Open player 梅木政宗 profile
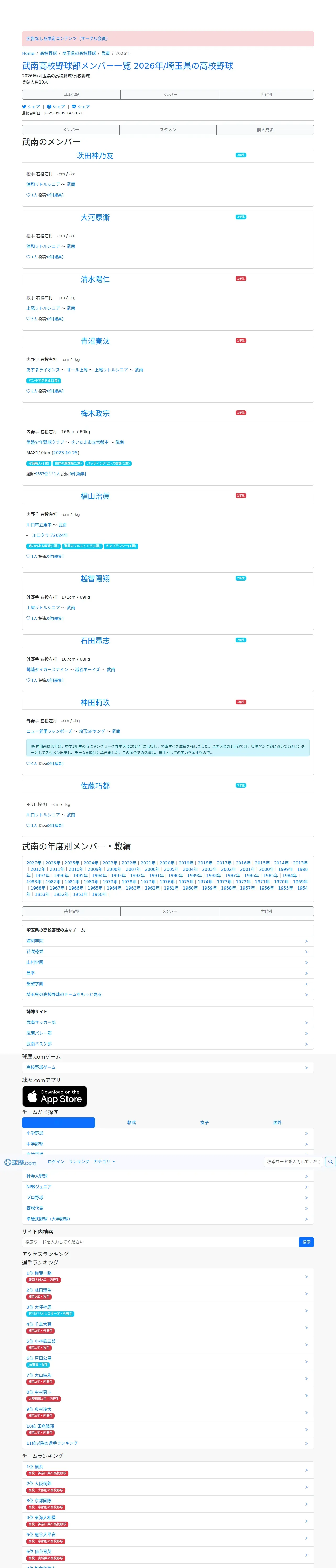Viewport: 336px width, 1568px height. 95,413
